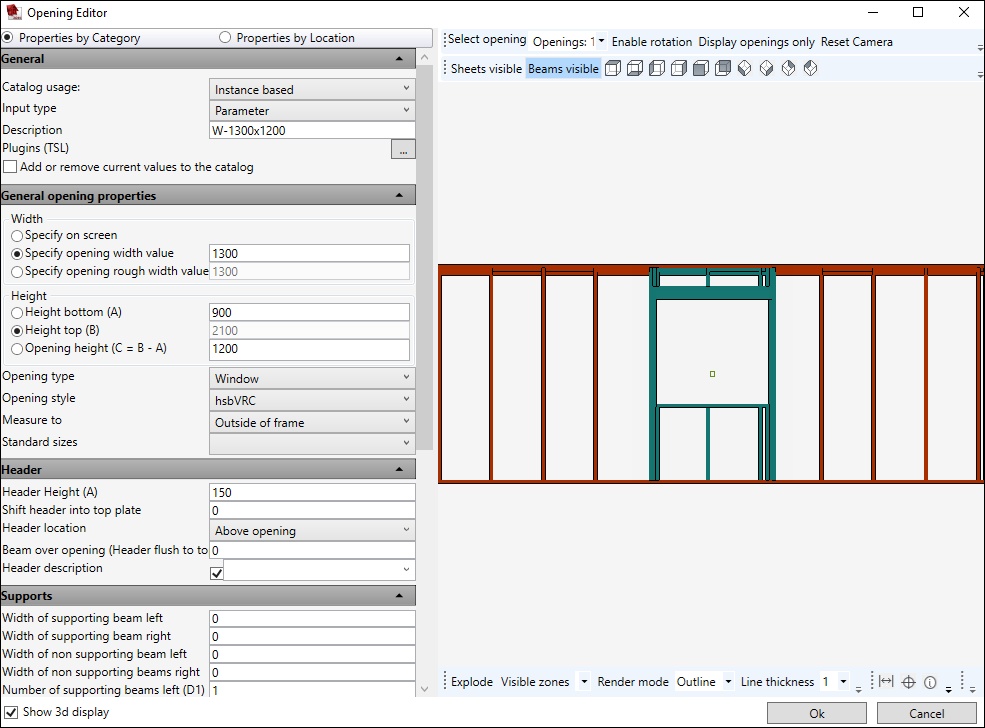This screenshot has height=728, width=985.
Task: Open Opening style hsbVRC dropdown
Action: point(312,400)
